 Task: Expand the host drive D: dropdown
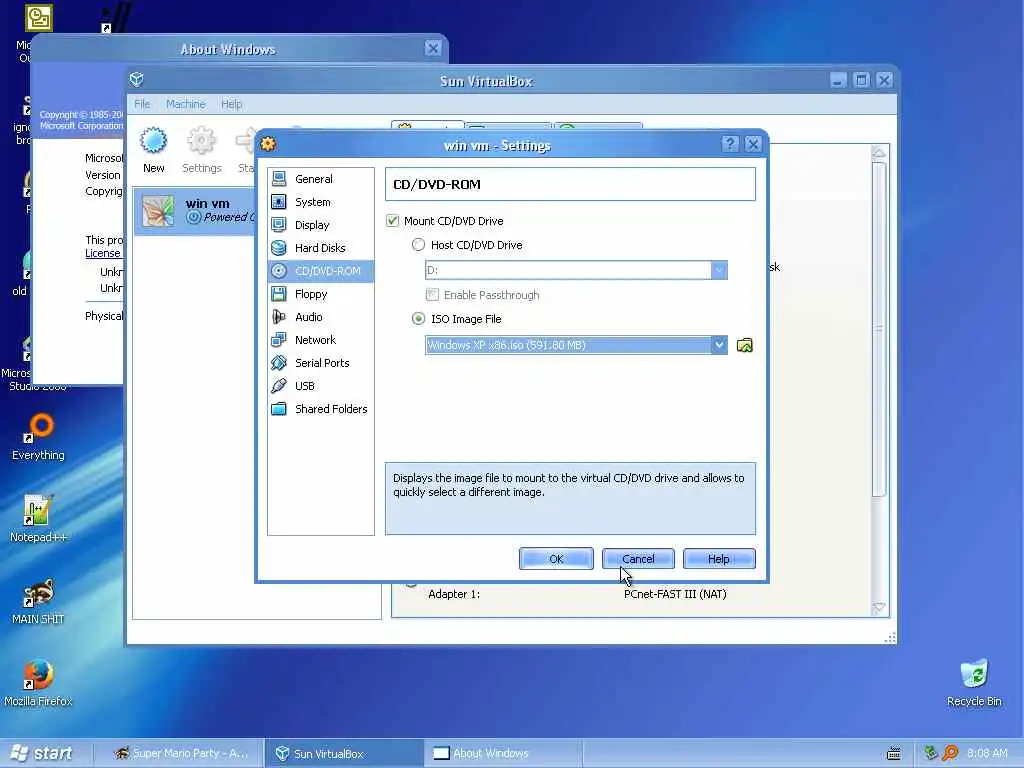(x=718, y=270)
